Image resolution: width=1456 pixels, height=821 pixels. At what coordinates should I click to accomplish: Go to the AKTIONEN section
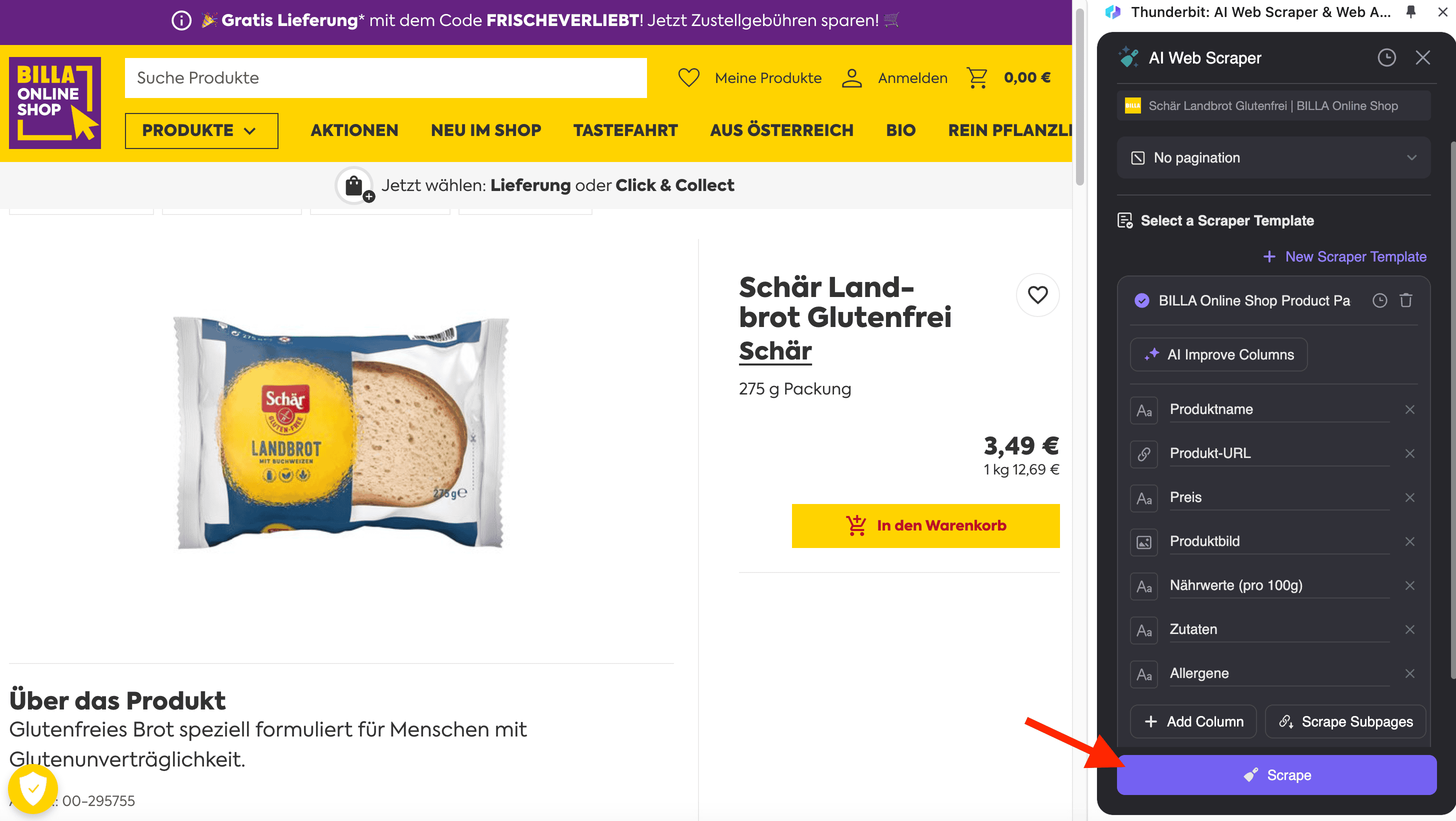[x=354, y=130]
